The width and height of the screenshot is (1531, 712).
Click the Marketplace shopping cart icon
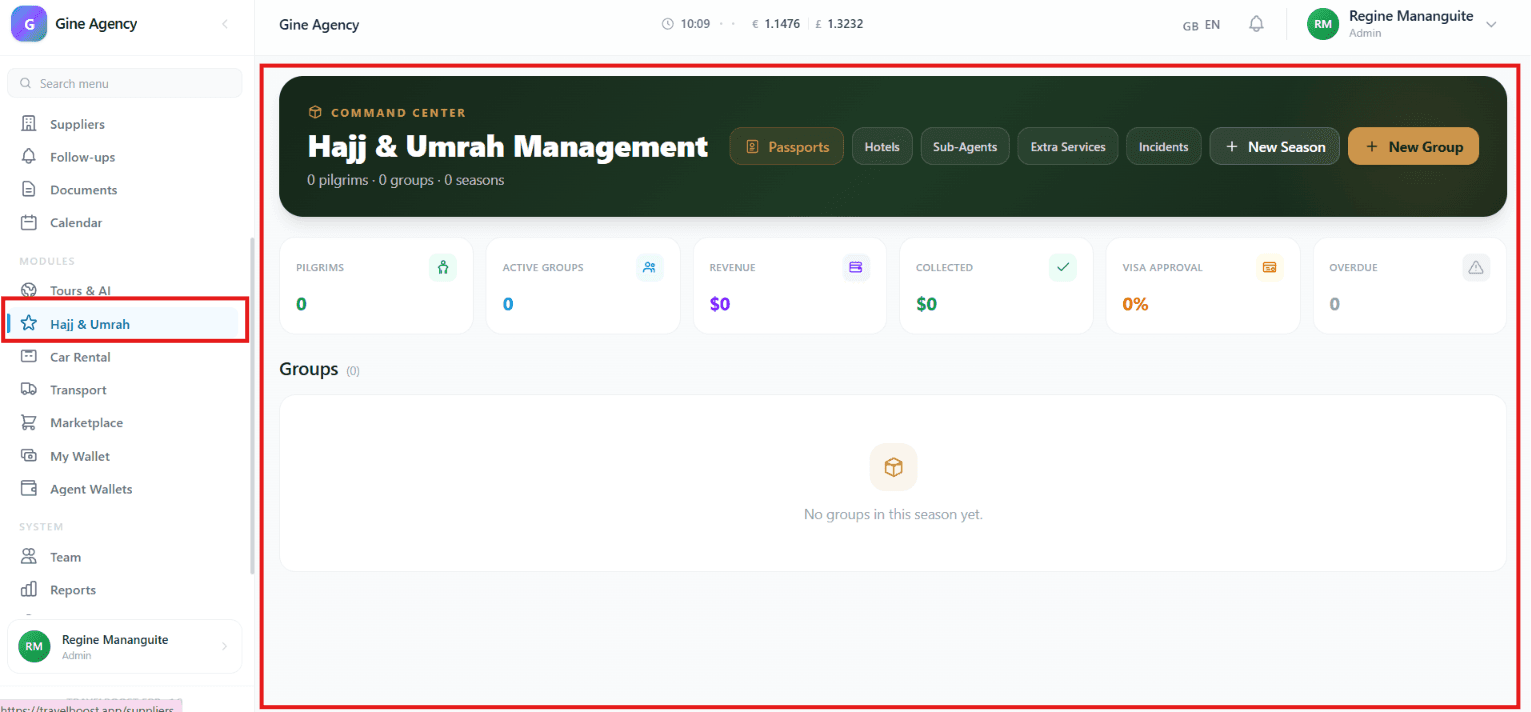tap(29, 423)
